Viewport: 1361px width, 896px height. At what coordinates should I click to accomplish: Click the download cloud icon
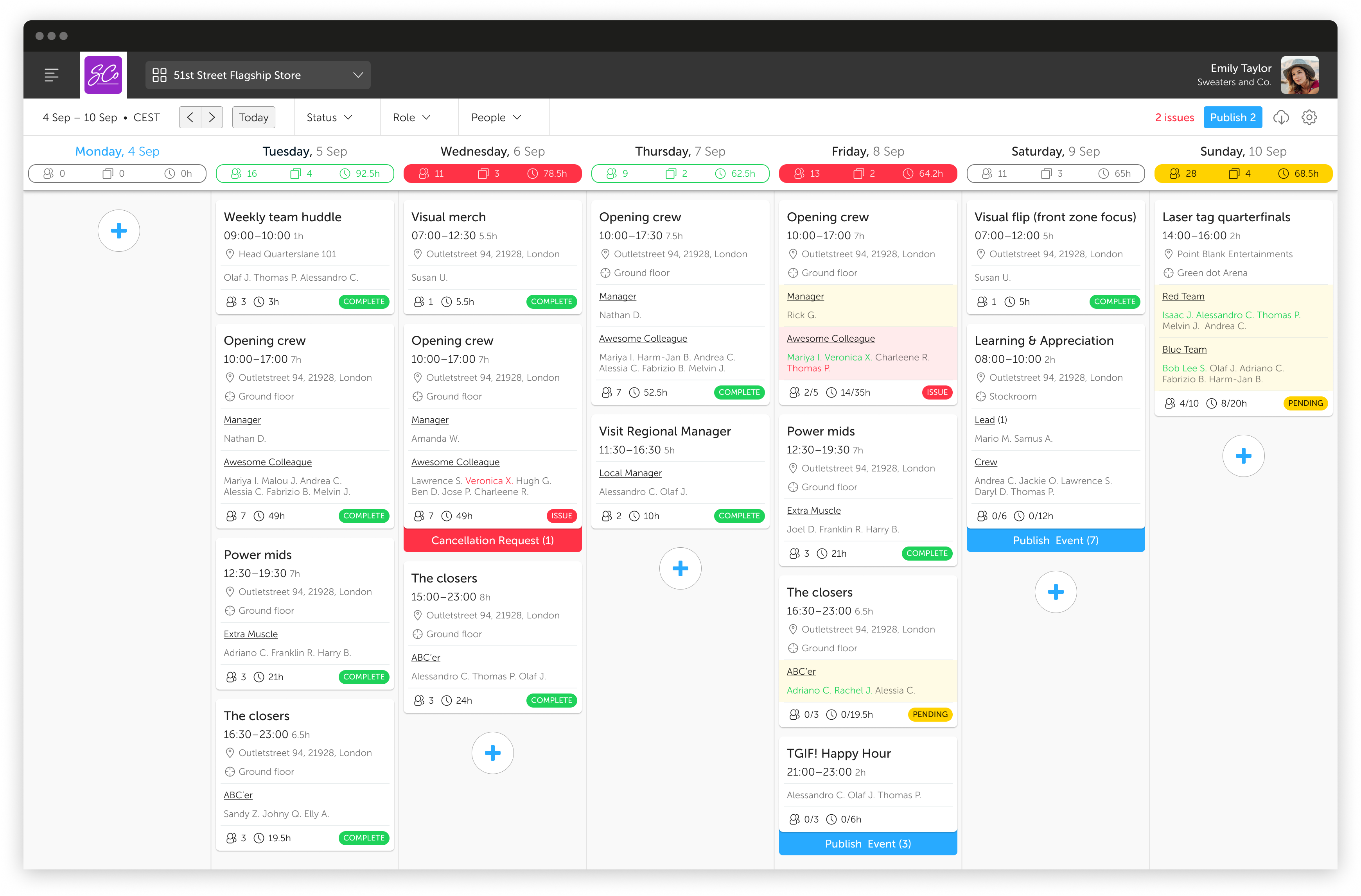tap(1280, 117)
